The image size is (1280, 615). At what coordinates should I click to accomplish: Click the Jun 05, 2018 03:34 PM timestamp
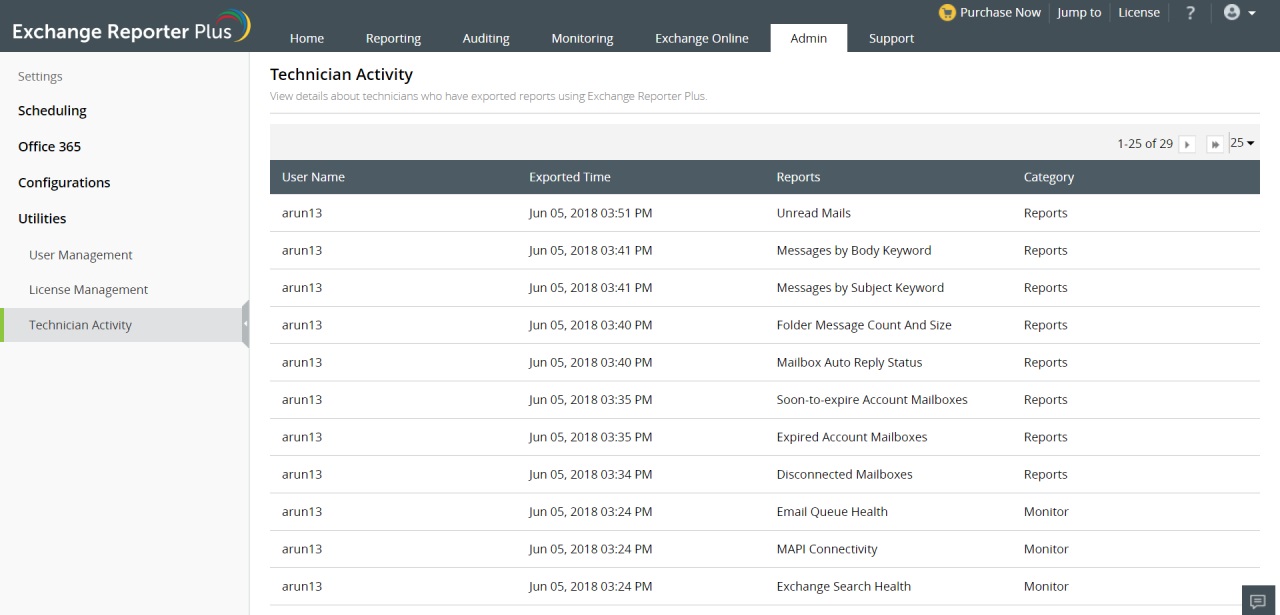(x=591, y=475)
